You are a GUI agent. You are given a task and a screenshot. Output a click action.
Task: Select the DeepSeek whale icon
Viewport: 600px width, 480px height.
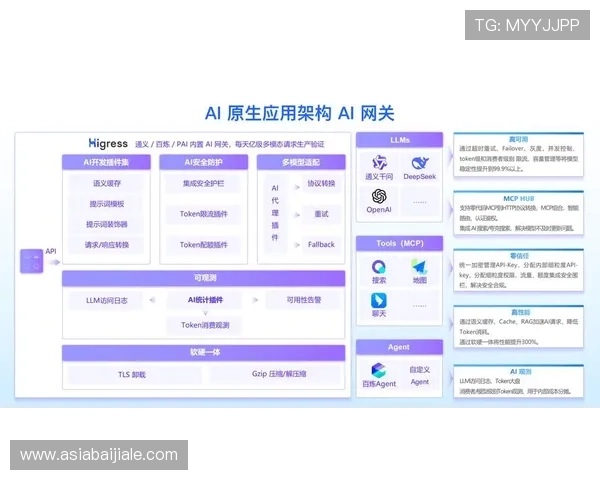coord(420,163)
